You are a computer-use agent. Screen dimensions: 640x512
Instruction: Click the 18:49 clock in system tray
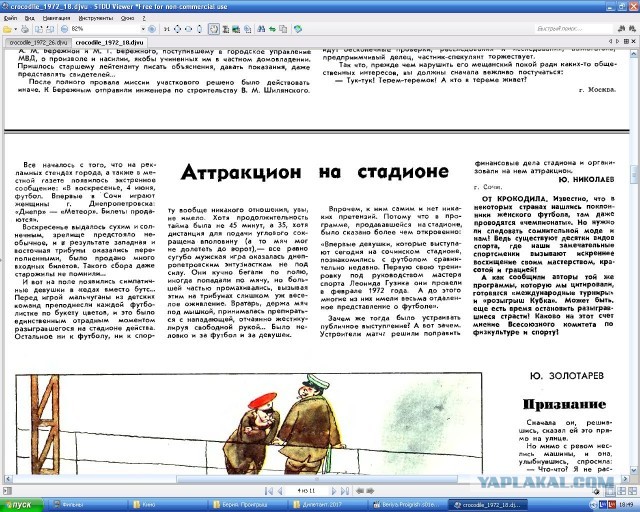(629, 505)
